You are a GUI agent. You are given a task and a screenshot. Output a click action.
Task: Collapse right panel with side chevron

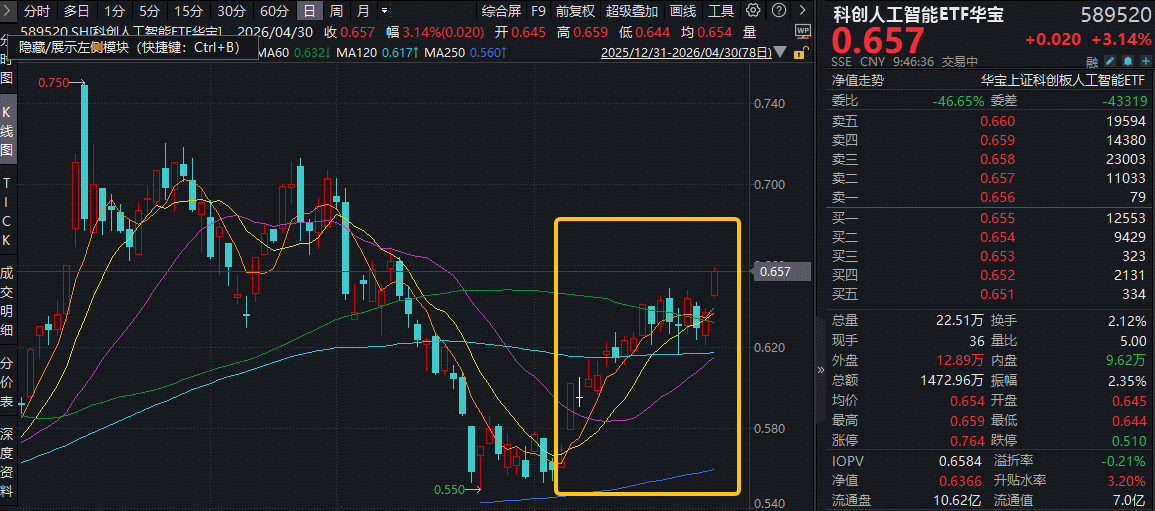click(821, 366)
